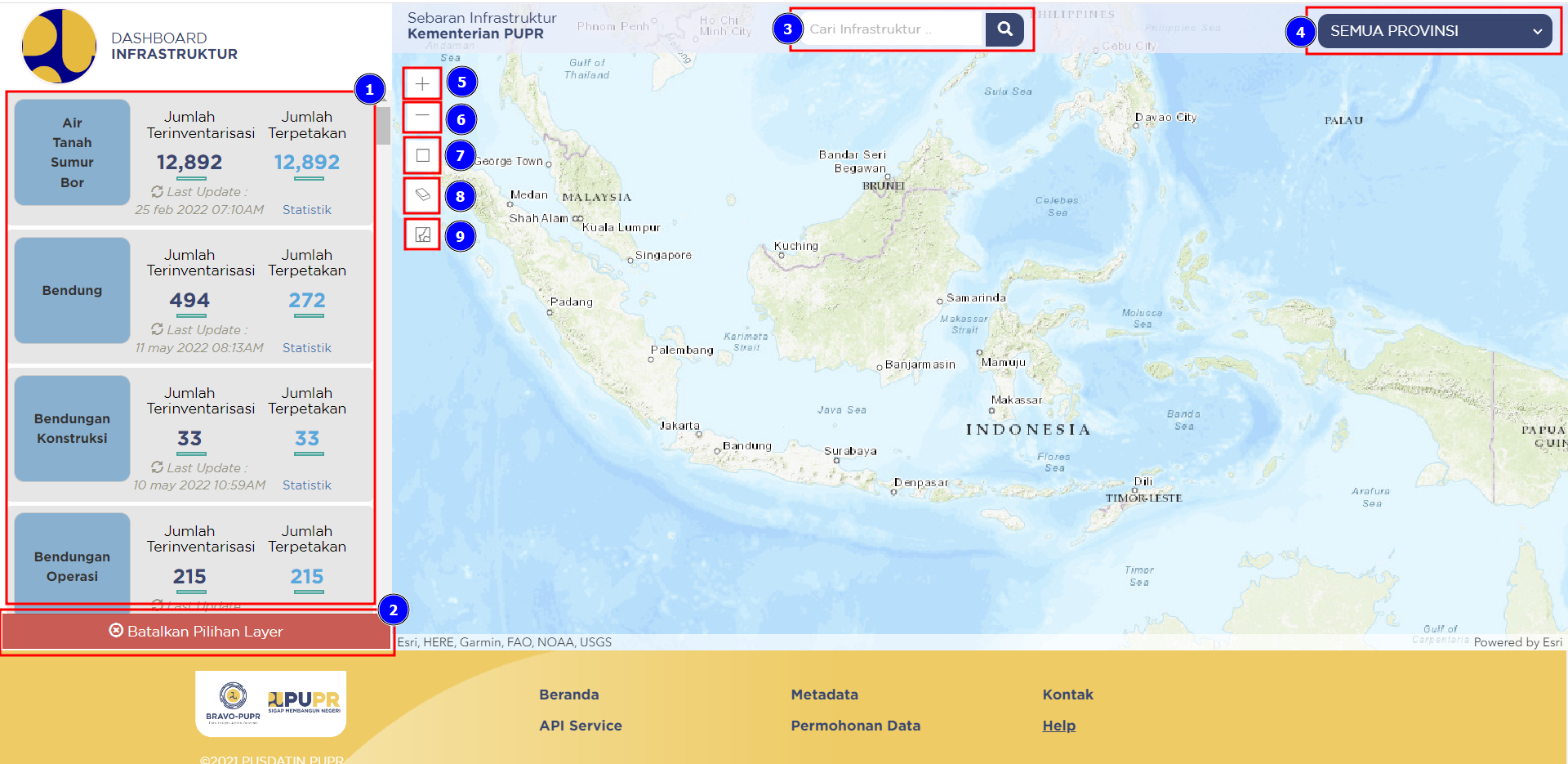
Task: Click the cancel icon in Batalkan Pilihan Layer
Action: (x=116, y=631)
